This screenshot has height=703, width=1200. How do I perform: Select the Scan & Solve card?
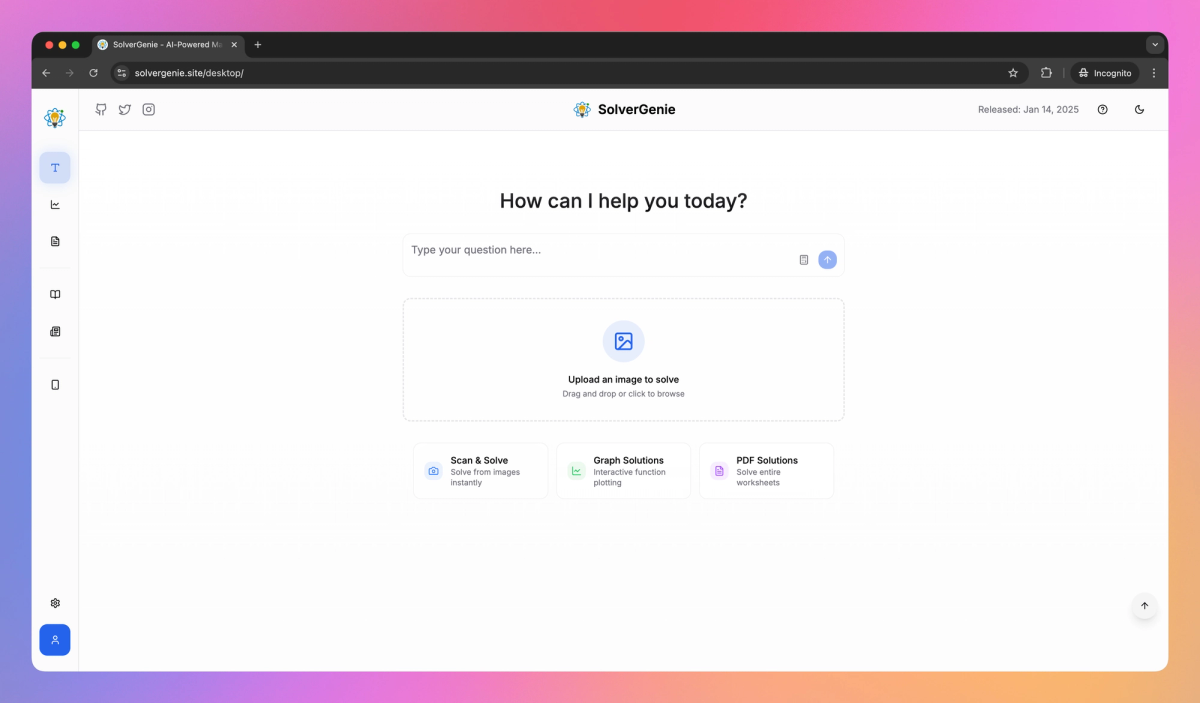tap(480, 470)
